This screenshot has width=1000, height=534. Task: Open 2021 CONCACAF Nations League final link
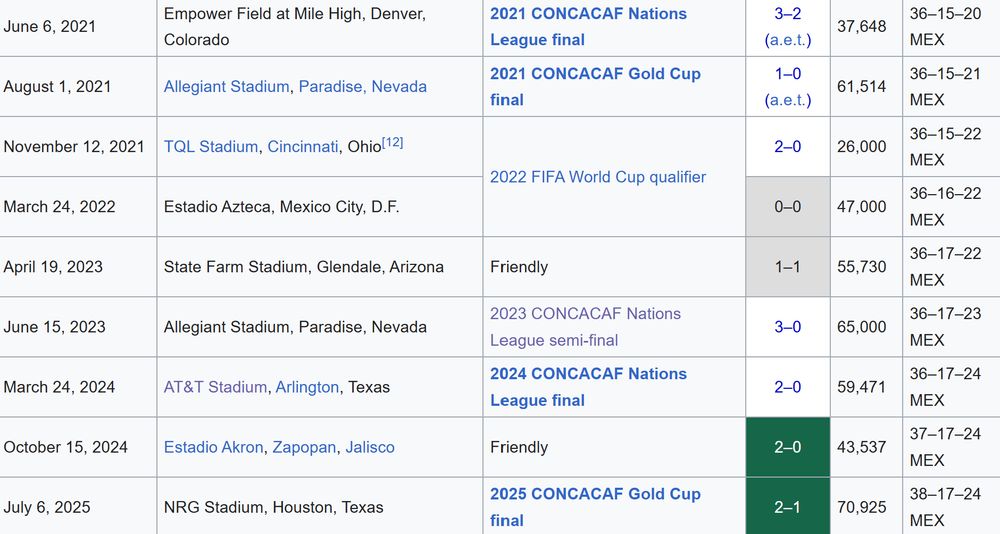click(588, 27)
